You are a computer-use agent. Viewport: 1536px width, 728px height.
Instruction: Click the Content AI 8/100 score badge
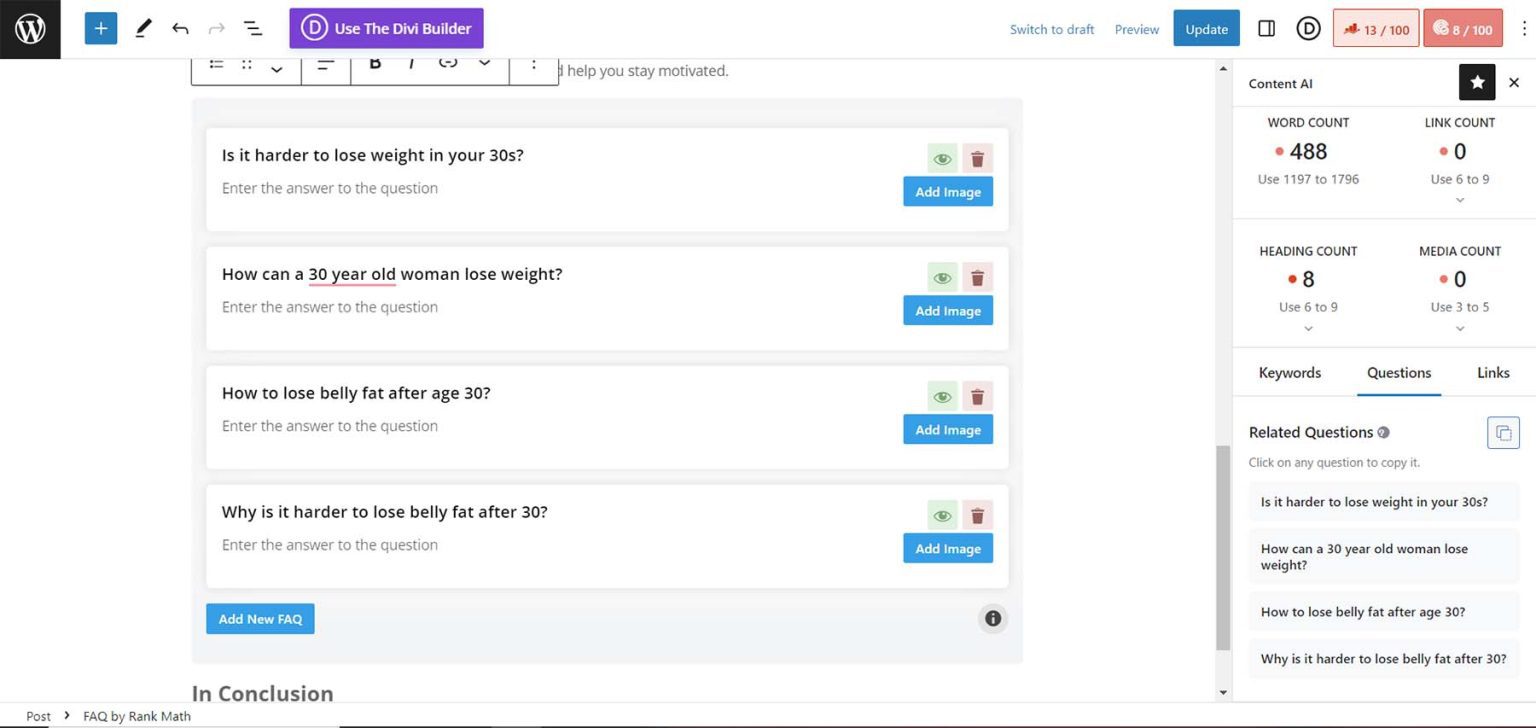click(1463, 29)
